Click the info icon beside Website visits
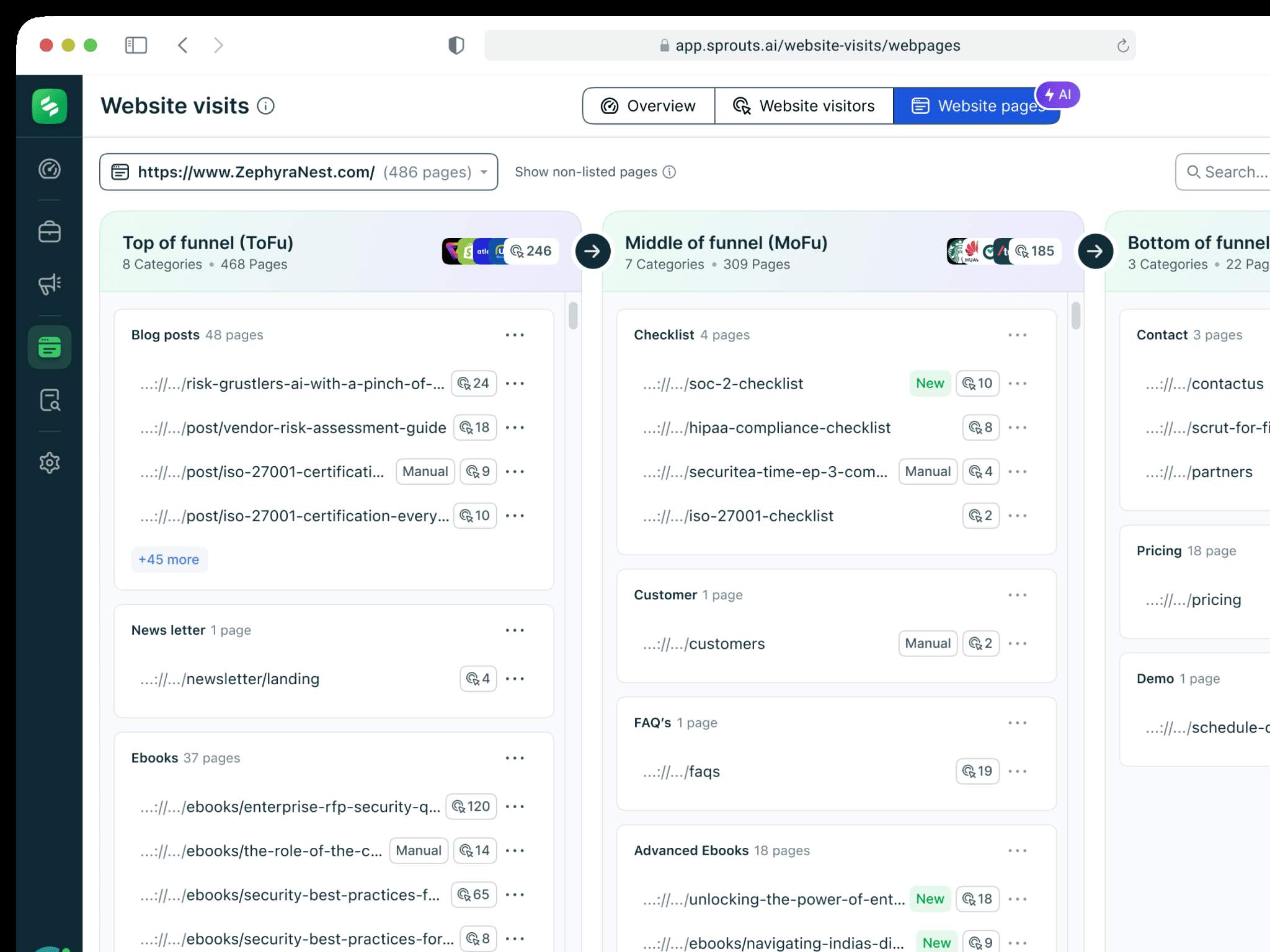The height and width of the screenshot is (952, 1270). (265, 107)
